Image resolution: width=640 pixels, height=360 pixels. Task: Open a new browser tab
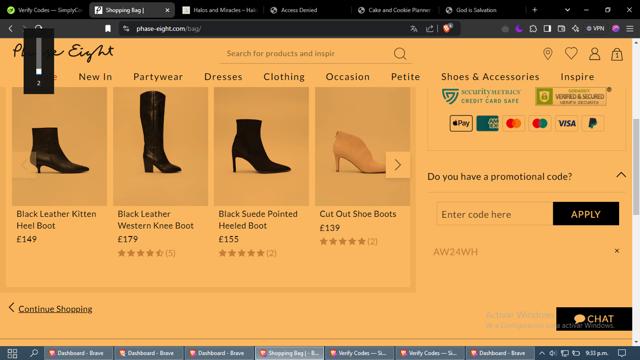pyautogui.click(x=535, y=10)
